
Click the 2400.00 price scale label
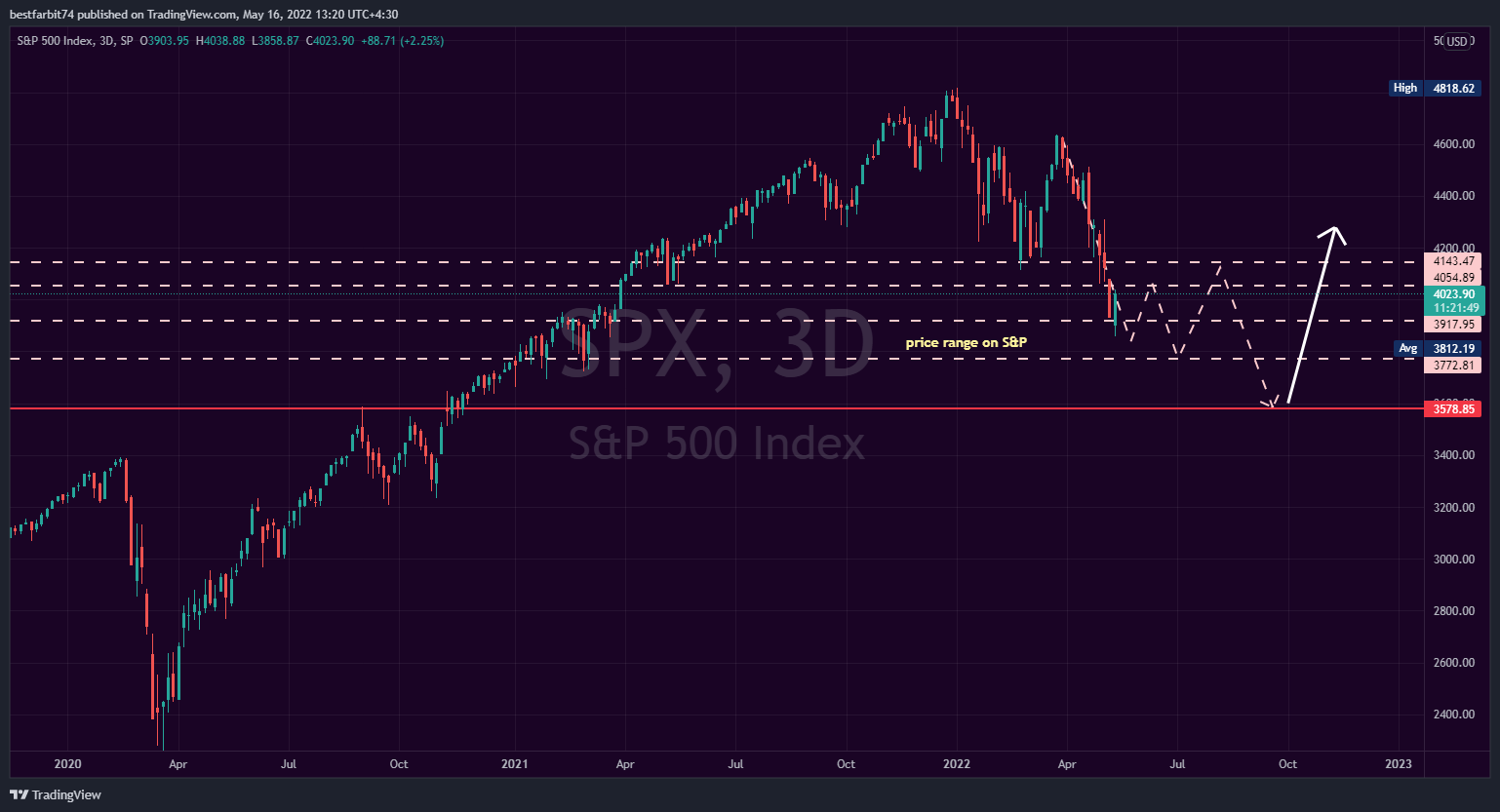tap(1453, 715)
